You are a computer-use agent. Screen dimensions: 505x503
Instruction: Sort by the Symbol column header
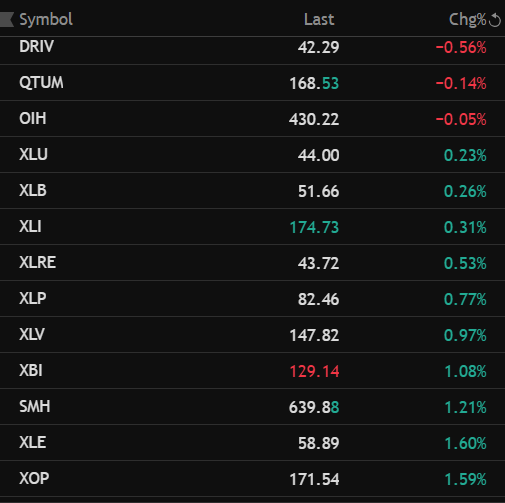pyautogui.click(x=46, y=20)
